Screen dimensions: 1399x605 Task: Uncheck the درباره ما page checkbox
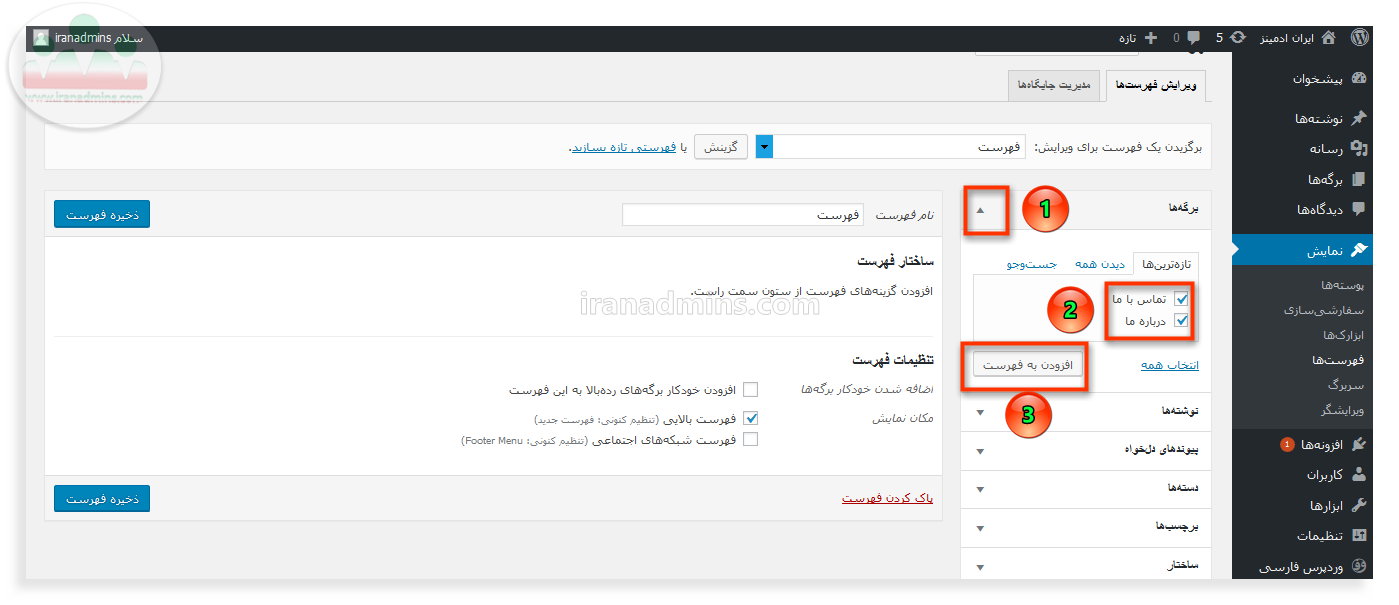1181,321
